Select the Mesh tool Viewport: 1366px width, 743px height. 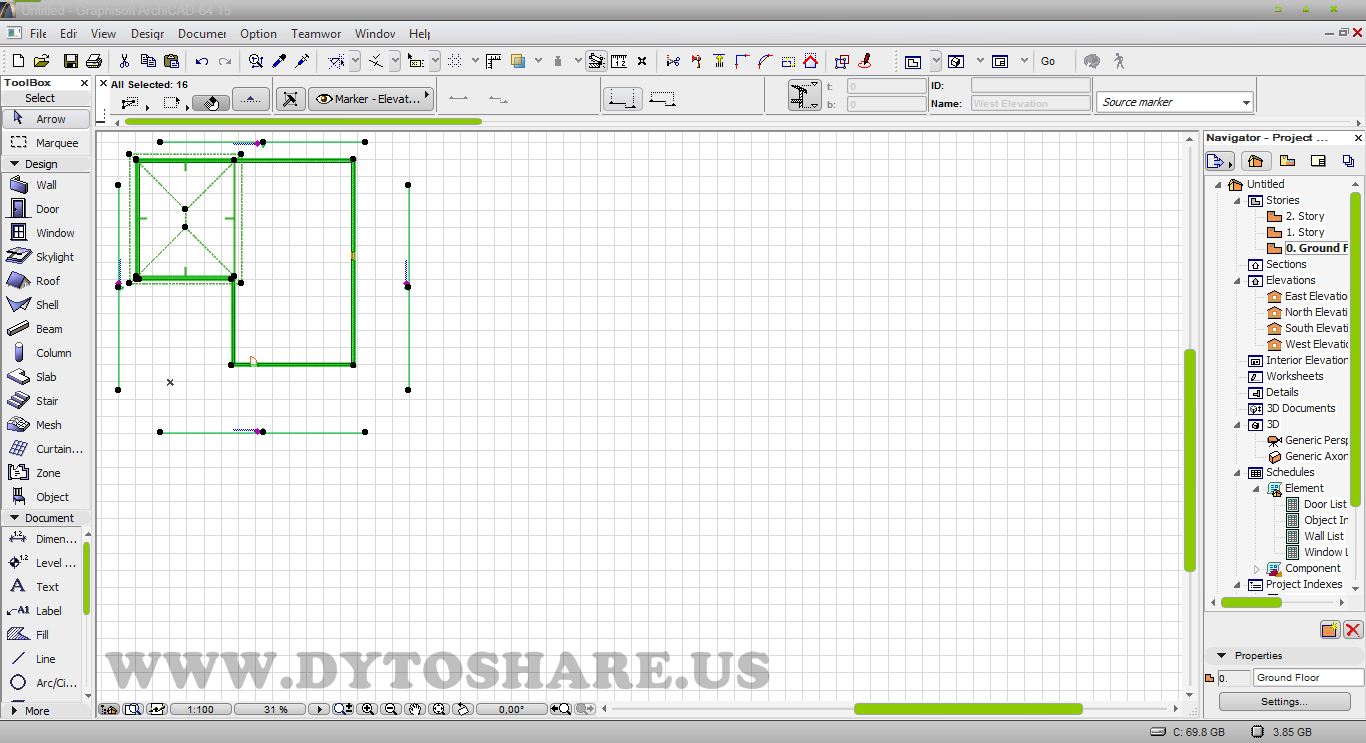46,425
